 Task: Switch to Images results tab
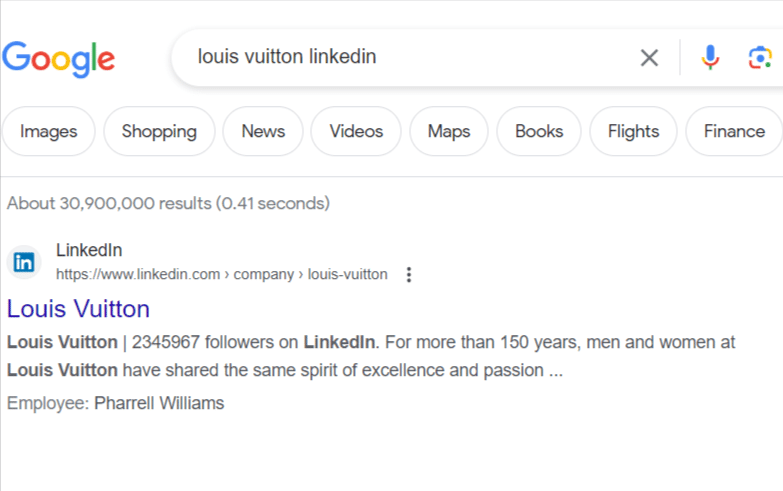click(x=48, y=132)
